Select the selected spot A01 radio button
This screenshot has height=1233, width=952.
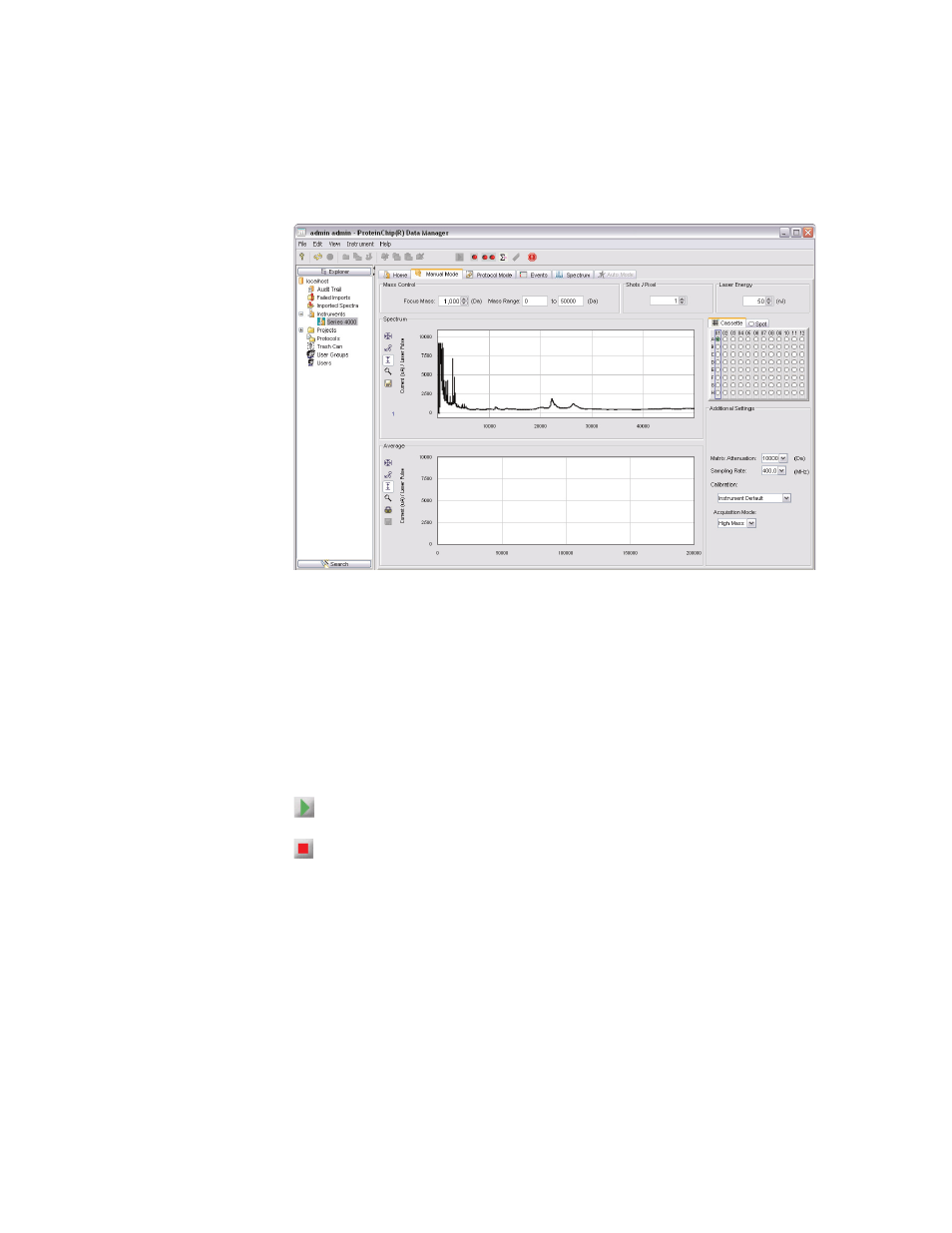pyautogui.click(x=717, y=339)
